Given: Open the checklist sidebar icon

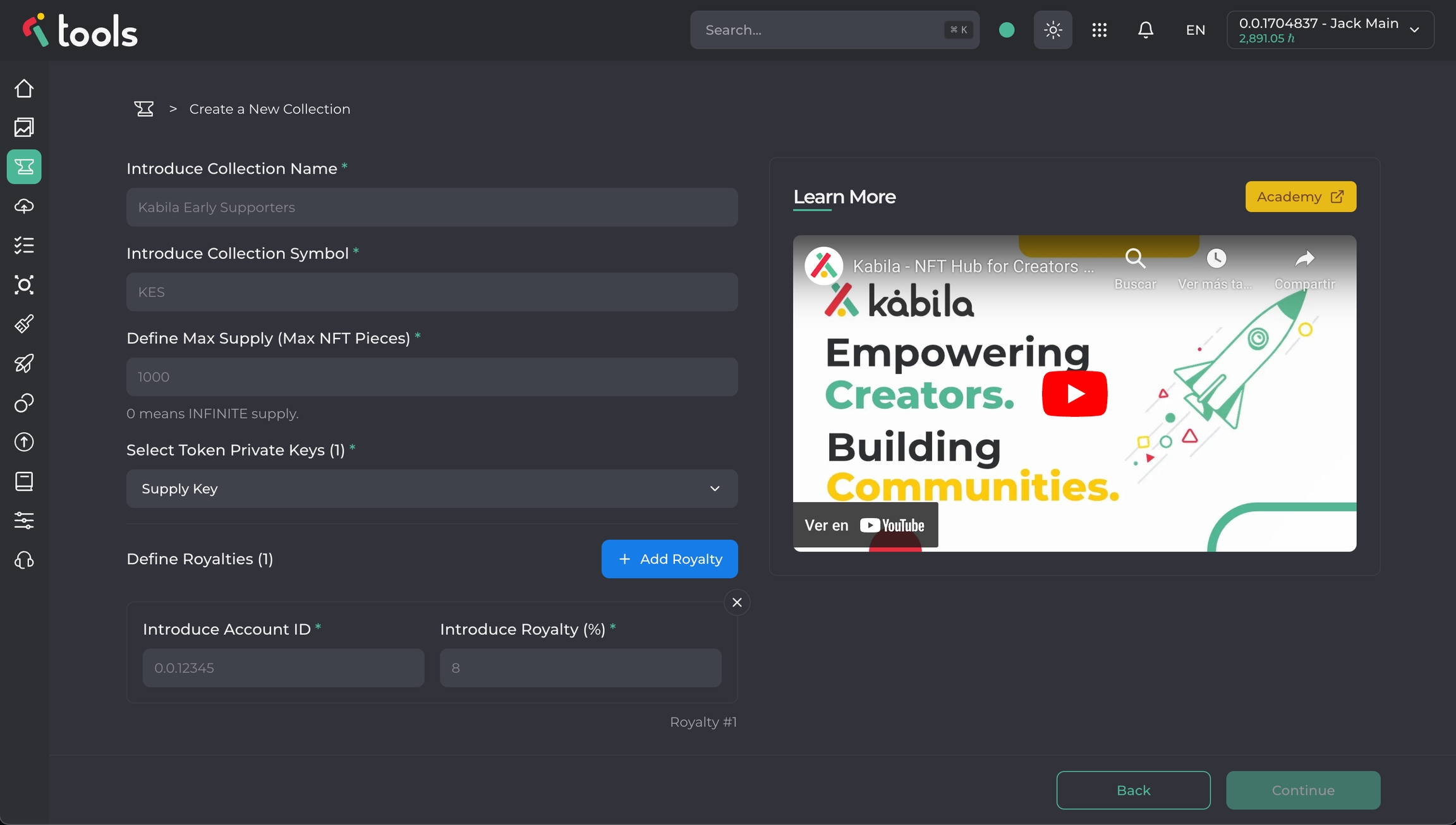Looking at the screenshot, I should pos(24,245).
